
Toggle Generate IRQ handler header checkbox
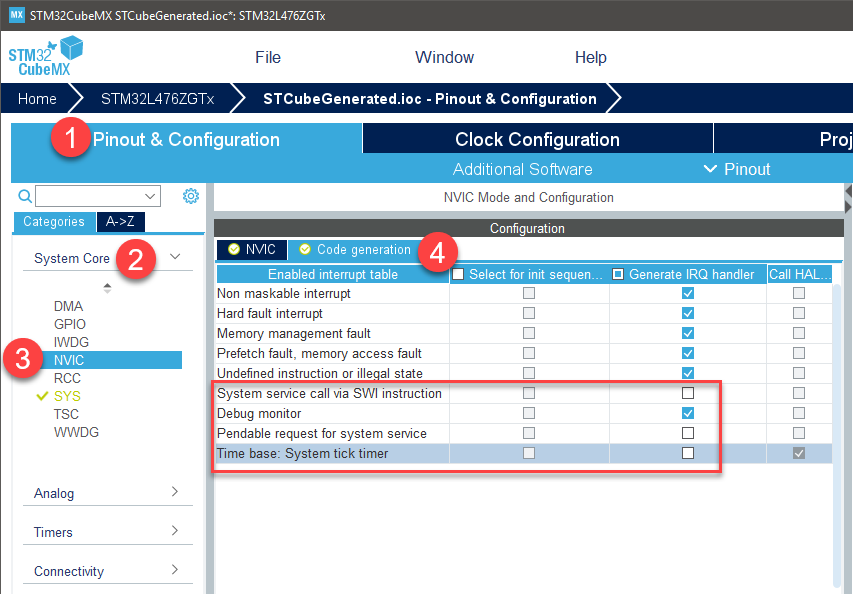(x=618, y=274)
